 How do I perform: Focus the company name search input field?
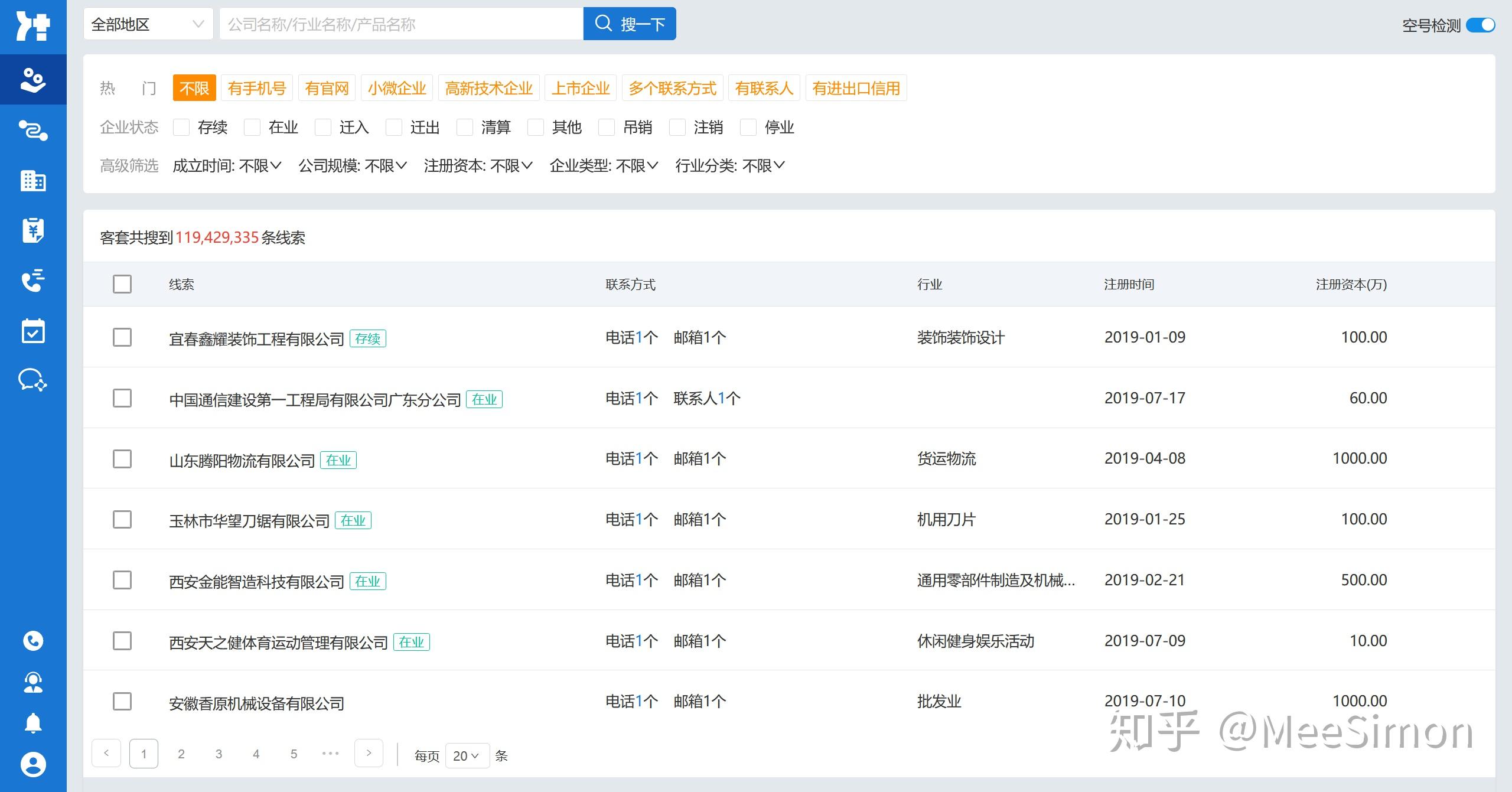pos(402,24)
